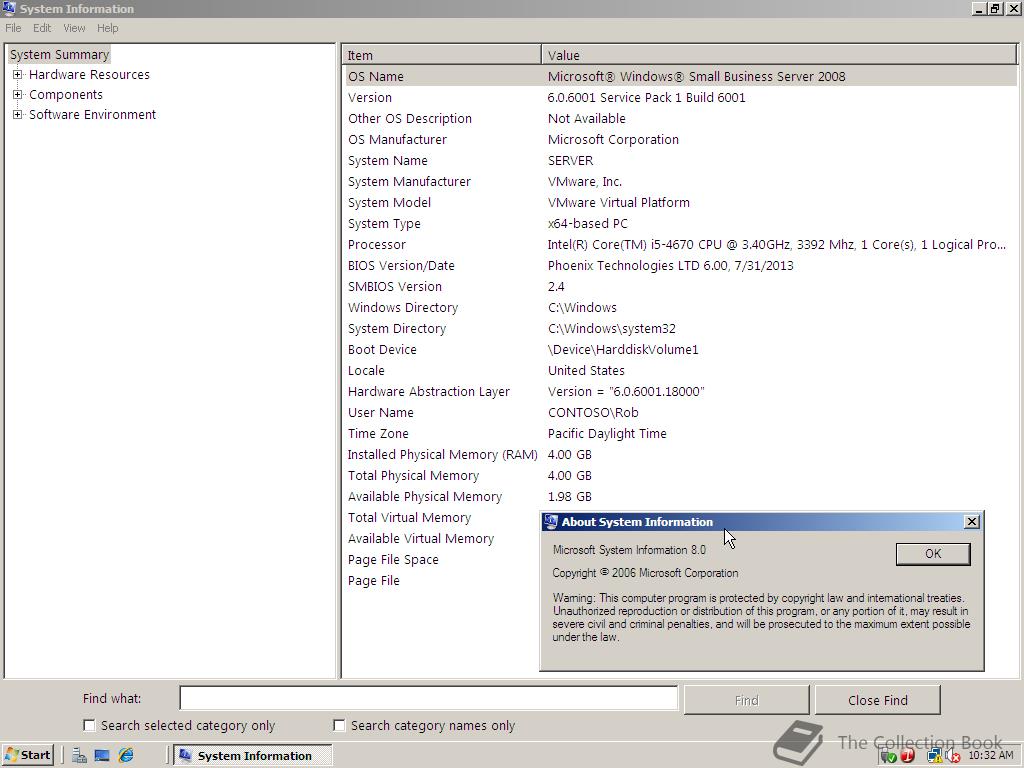Click the 'Find what' text field
The width and height of the screenshot is (1024, 768).
click(x=428, y=698)
